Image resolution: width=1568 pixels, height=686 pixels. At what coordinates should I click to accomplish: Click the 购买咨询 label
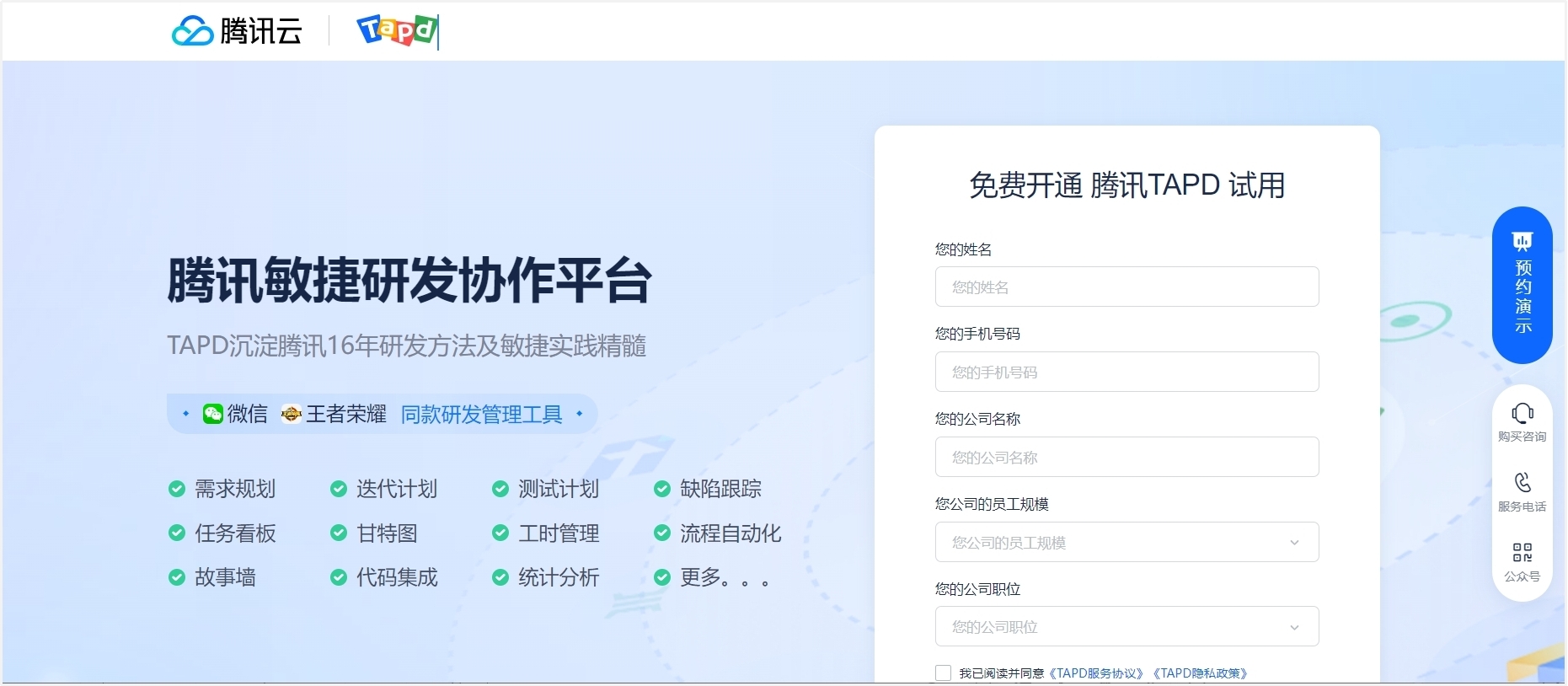point(1523,437)
